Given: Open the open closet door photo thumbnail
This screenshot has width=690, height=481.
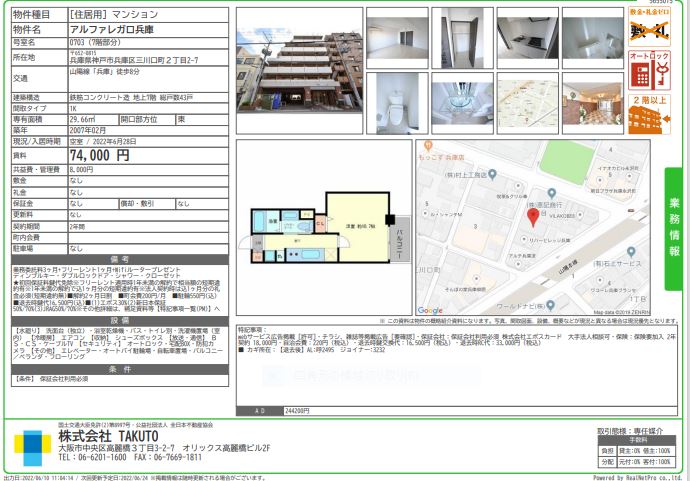Looking at the screenshot, I should [462, 38].
